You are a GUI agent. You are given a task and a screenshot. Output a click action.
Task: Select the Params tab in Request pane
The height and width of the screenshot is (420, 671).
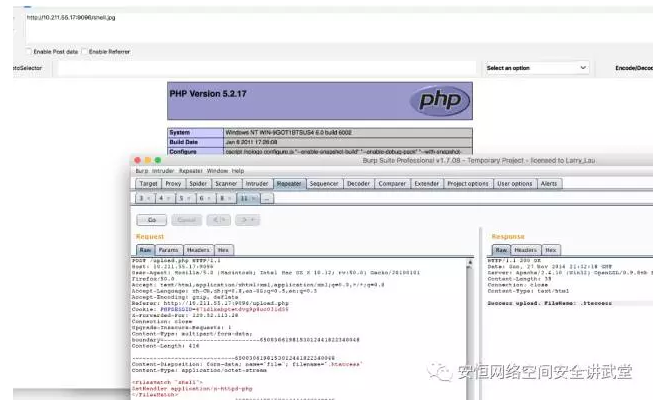(x=169, y=250)
